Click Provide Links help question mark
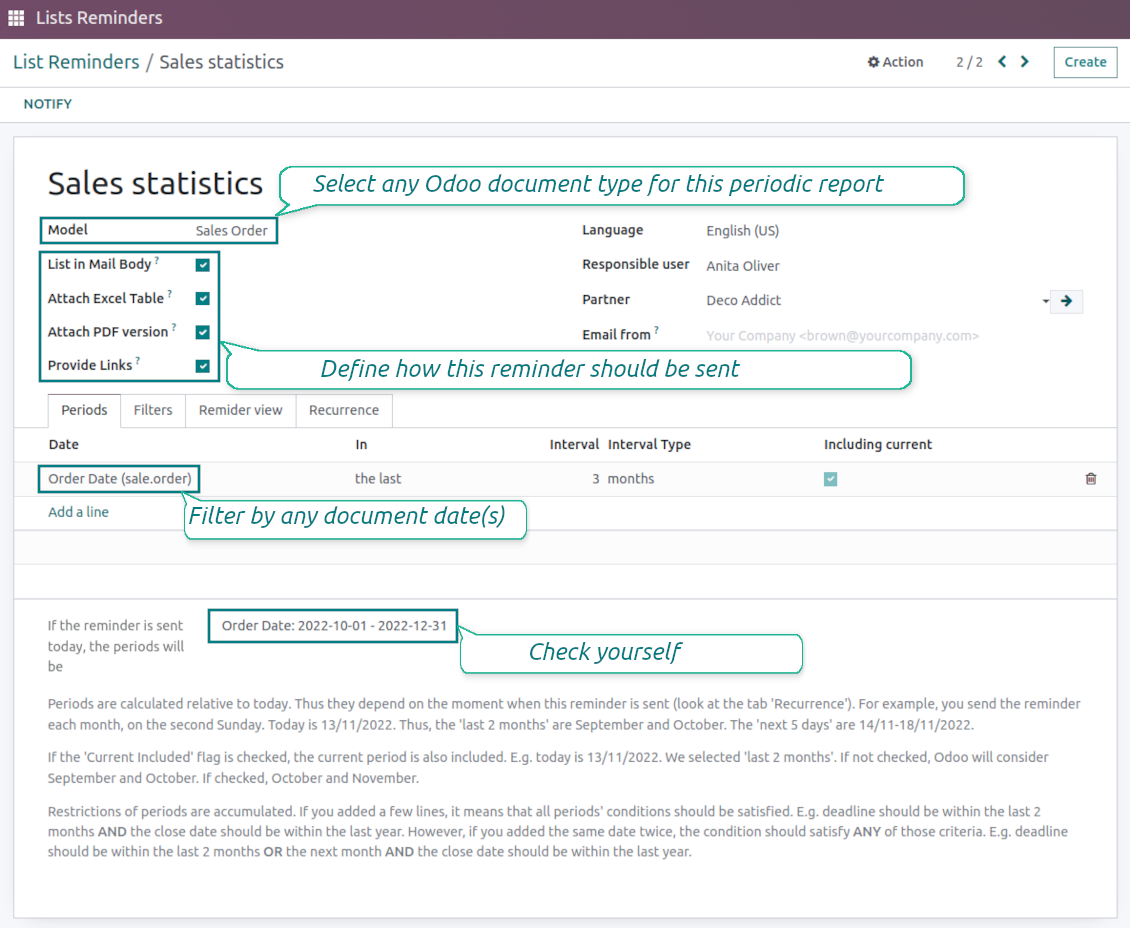Viewport: 1130px width, 928px height. click(x=138, y=361)
